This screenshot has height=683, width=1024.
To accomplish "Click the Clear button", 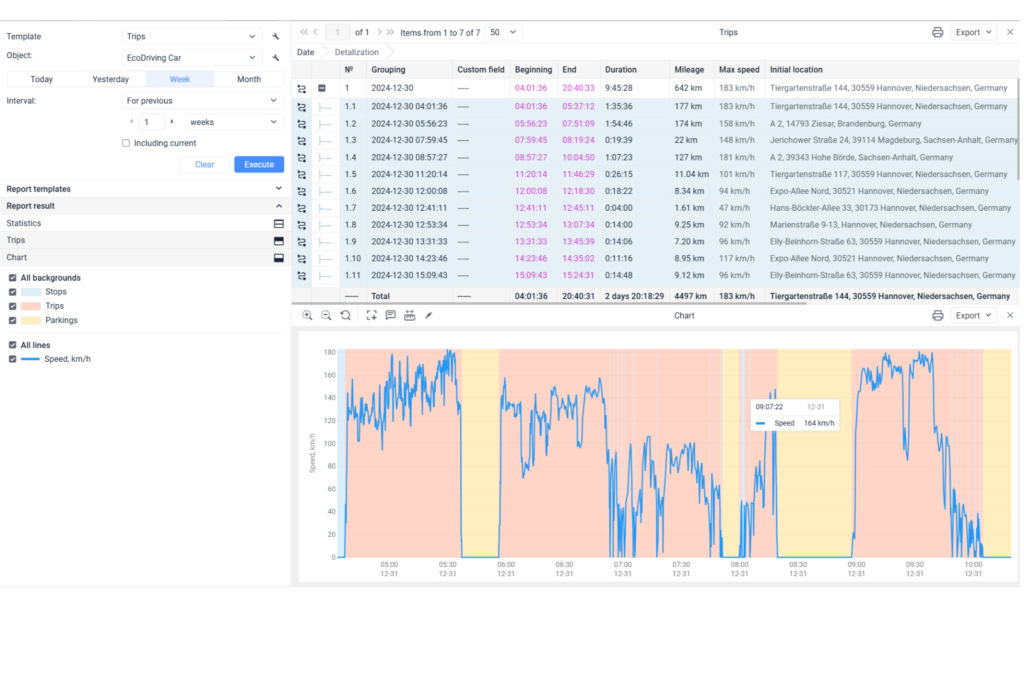I will [204, 164].
